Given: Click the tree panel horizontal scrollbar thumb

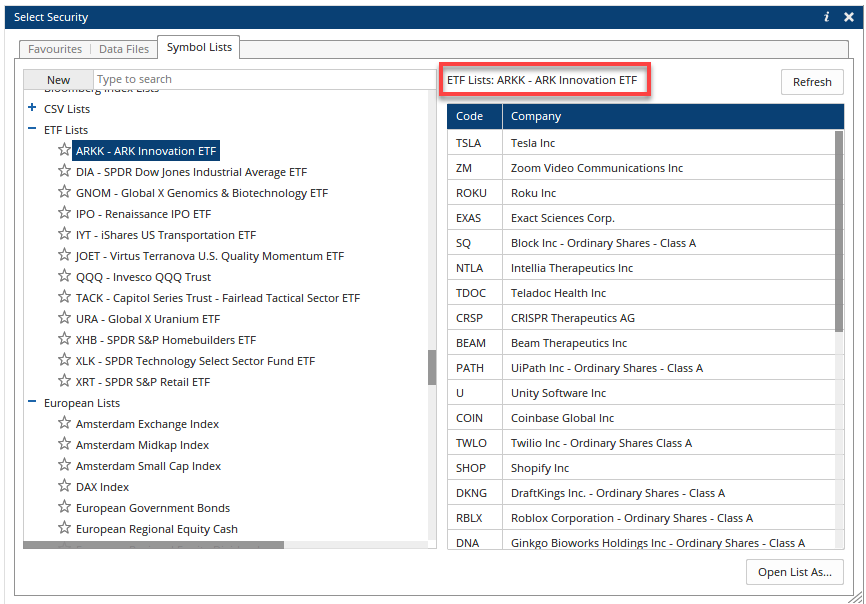Looking at the screenshot, I should (x=154, y=545).
